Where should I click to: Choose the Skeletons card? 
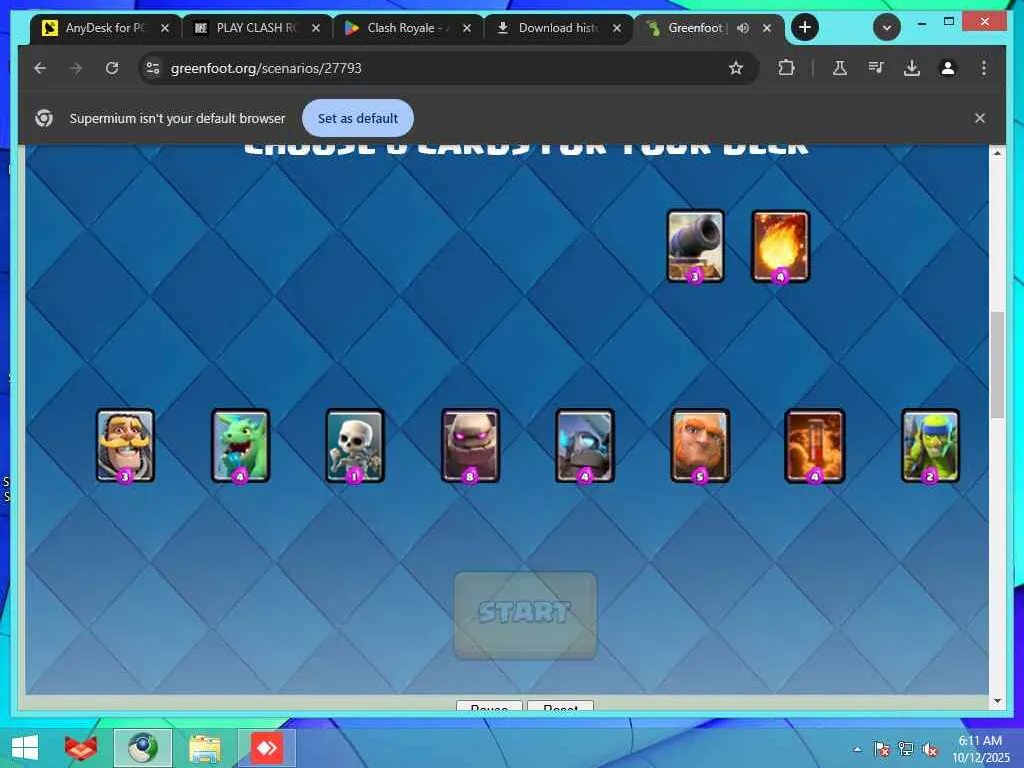pyautogui.click(x=355, y=446)
